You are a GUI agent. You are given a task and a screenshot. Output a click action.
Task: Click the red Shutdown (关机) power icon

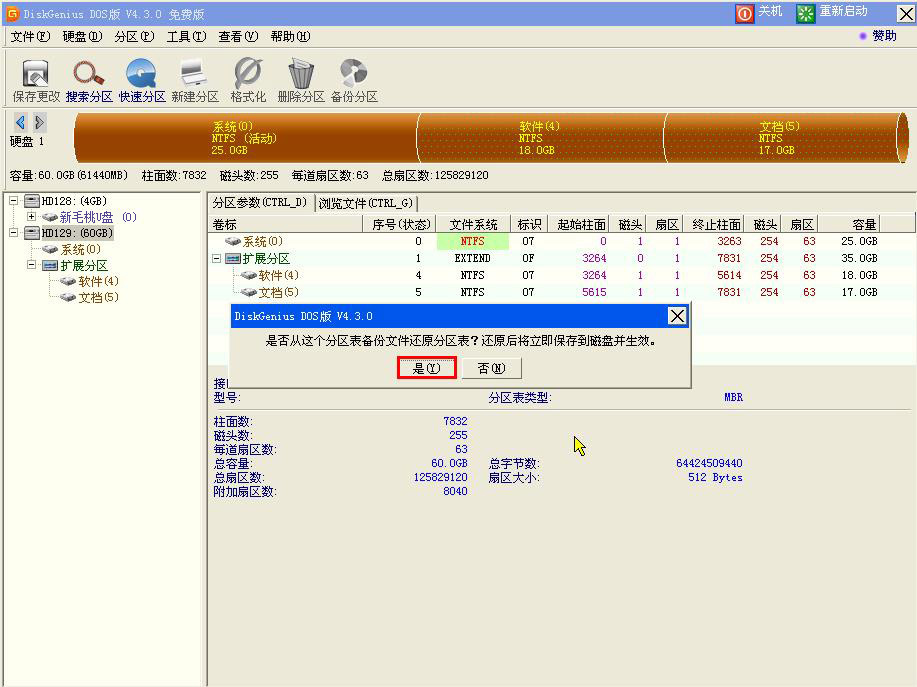(744, 13)
